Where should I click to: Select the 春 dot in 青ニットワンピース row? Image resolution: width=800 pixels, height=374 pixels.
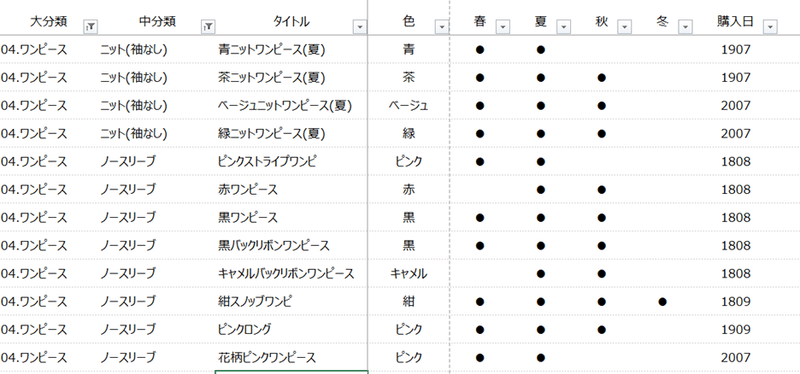point(480,50)
